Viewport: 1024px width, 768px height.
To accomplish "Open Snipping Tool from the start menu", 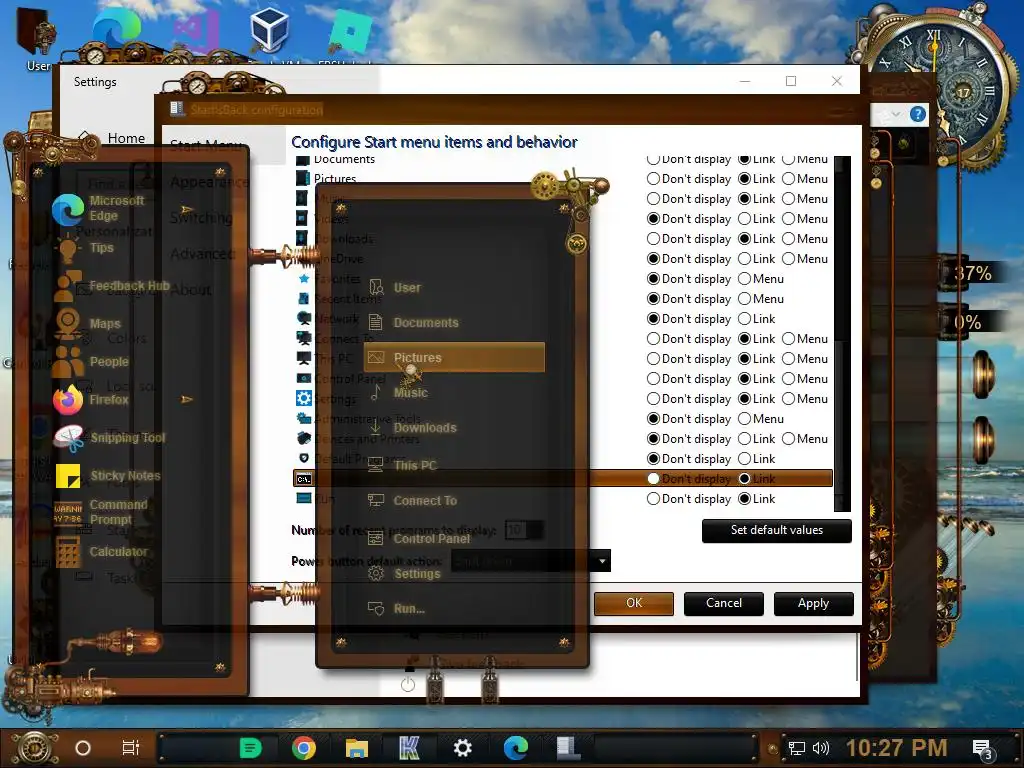I will (110, 438).
